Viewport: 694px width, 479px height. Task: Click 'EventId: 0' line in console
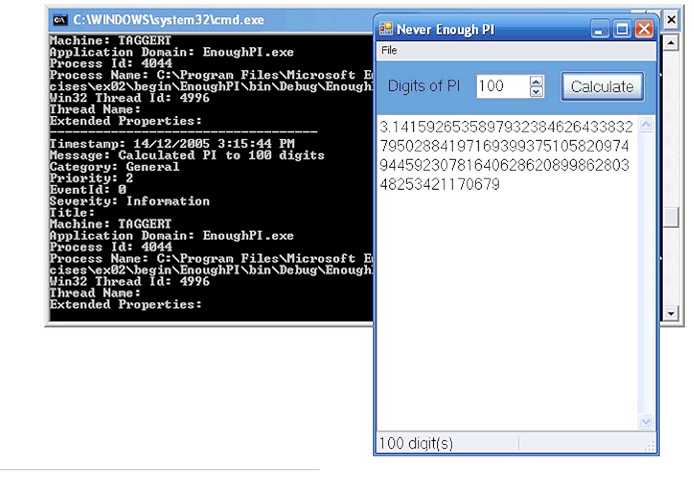(88, 190)
